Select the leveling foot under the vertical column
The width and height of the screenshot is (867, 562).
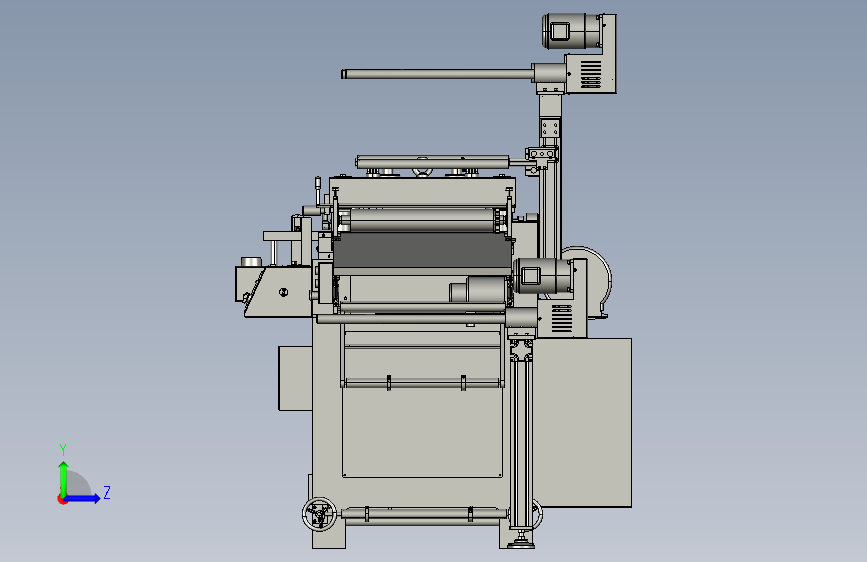click(521, 541)
